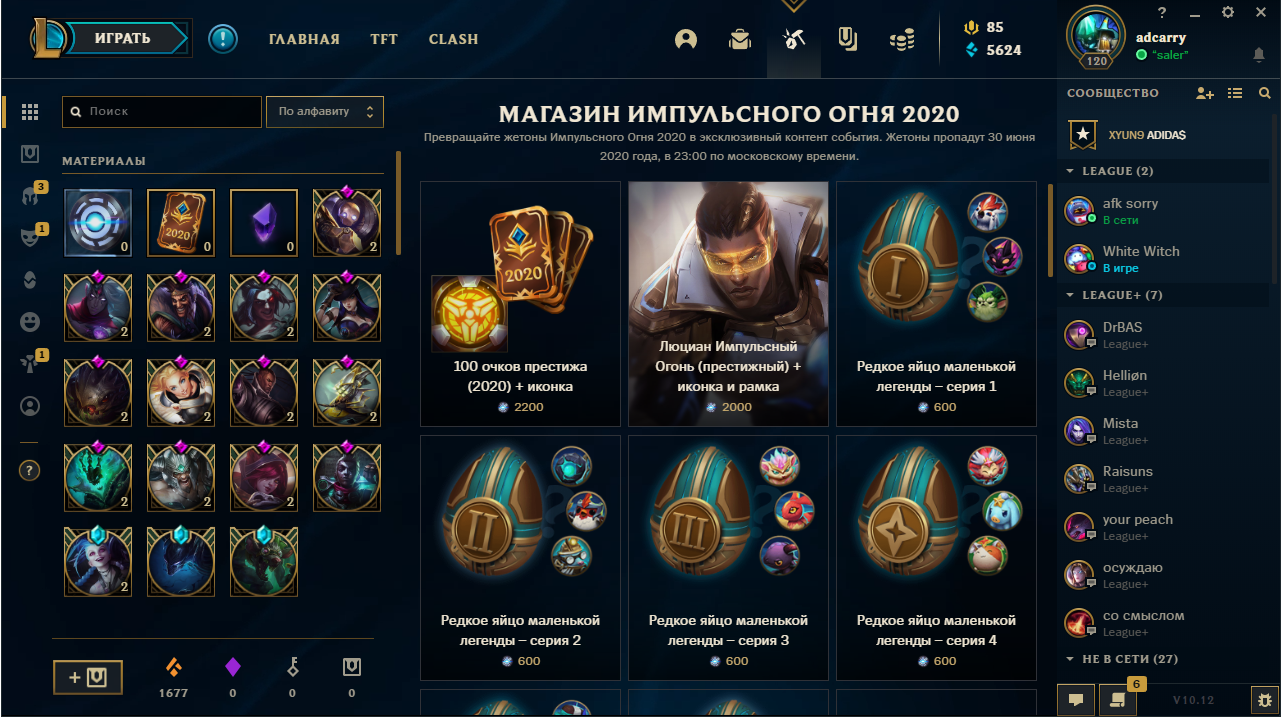Click the Поиск search field
This screenshot has height=717, width=1282.
pos(162,111)
